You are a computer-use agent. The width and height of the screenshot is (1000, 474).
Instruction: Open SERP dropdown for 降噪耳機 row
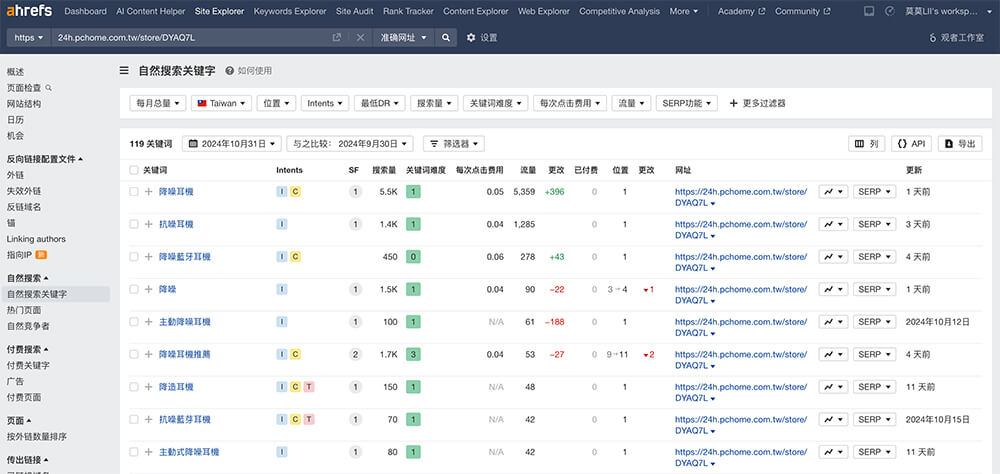tap(874, 191)
